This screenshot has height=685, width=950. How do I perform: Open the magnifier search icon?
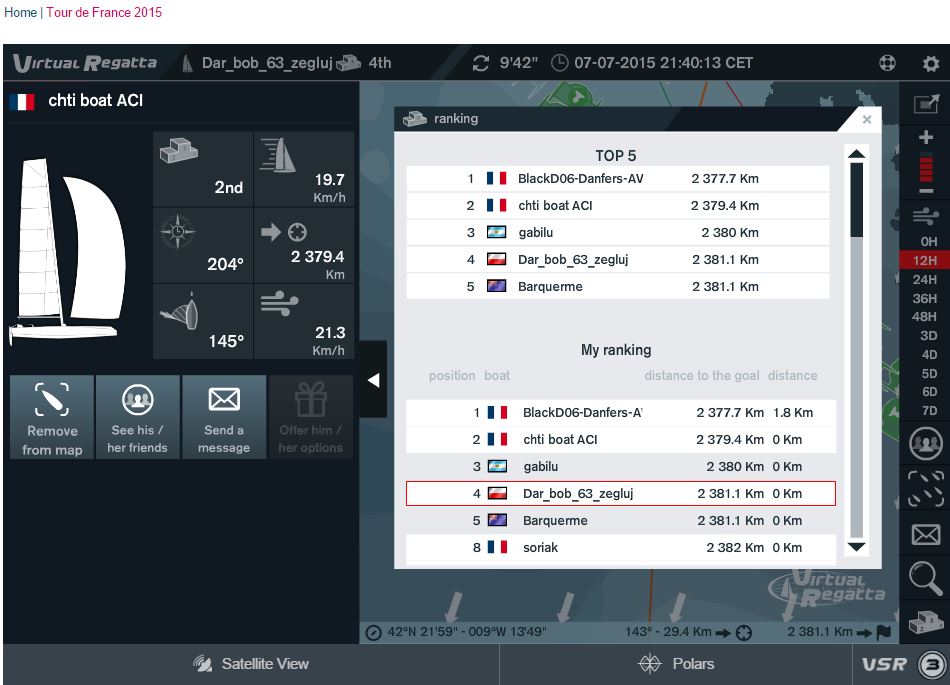pos(926,578)
